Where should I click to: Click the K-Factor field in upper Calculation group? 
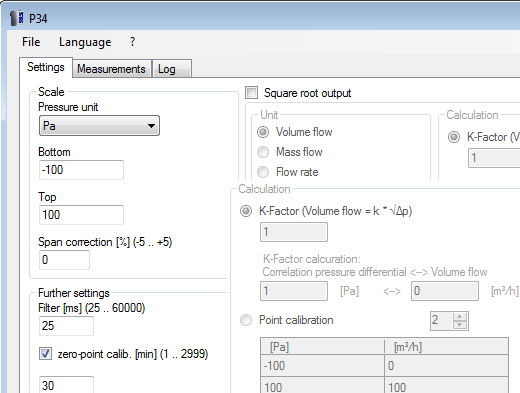pos(494,158)
